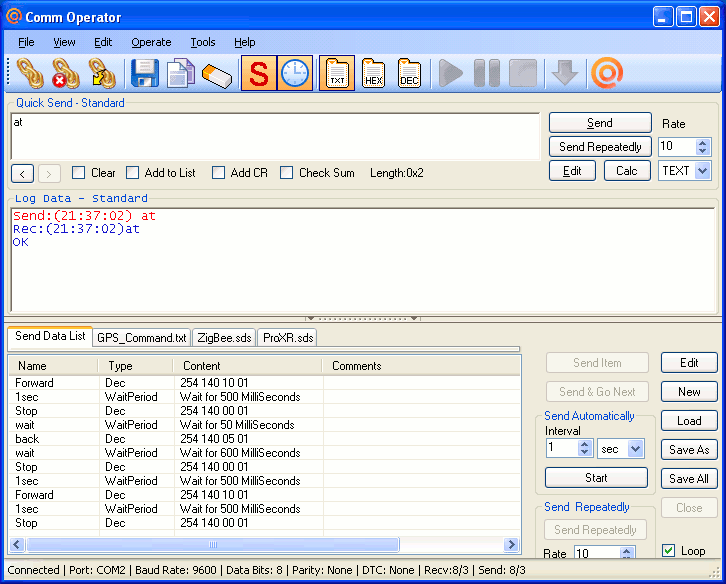Increase the Quick Send Rate spinner

pos(702,143)
